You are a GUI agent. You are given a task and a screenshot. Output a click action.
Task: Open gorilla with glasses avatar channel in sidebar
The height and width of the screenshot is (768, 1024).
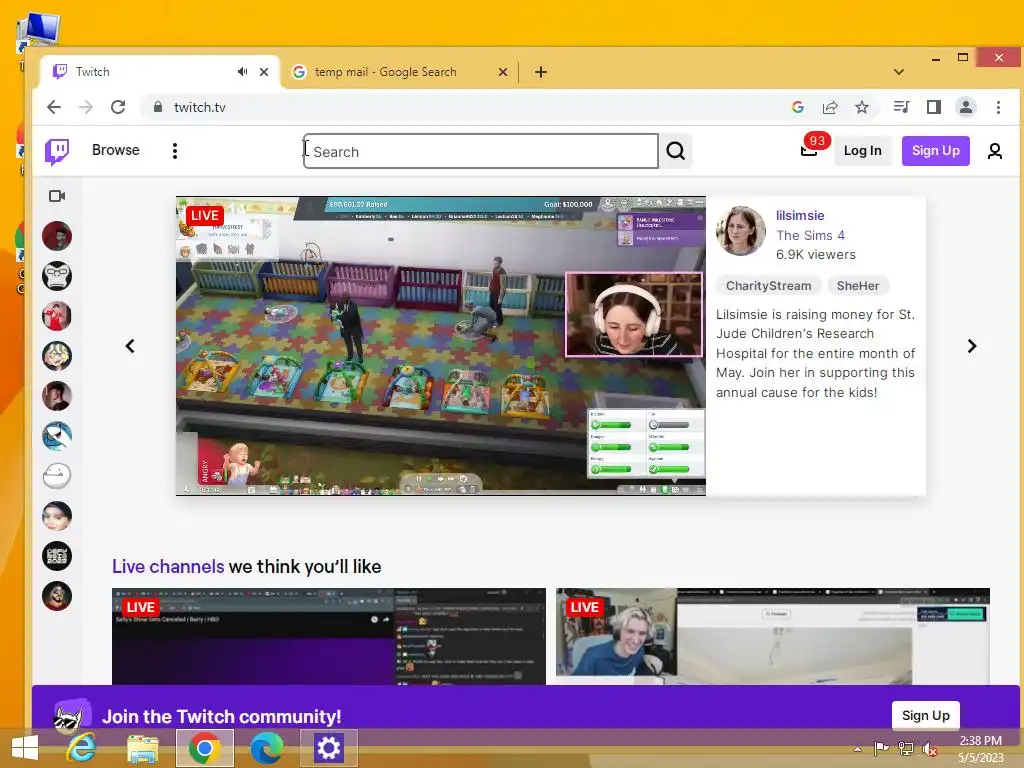pos(57,276)
